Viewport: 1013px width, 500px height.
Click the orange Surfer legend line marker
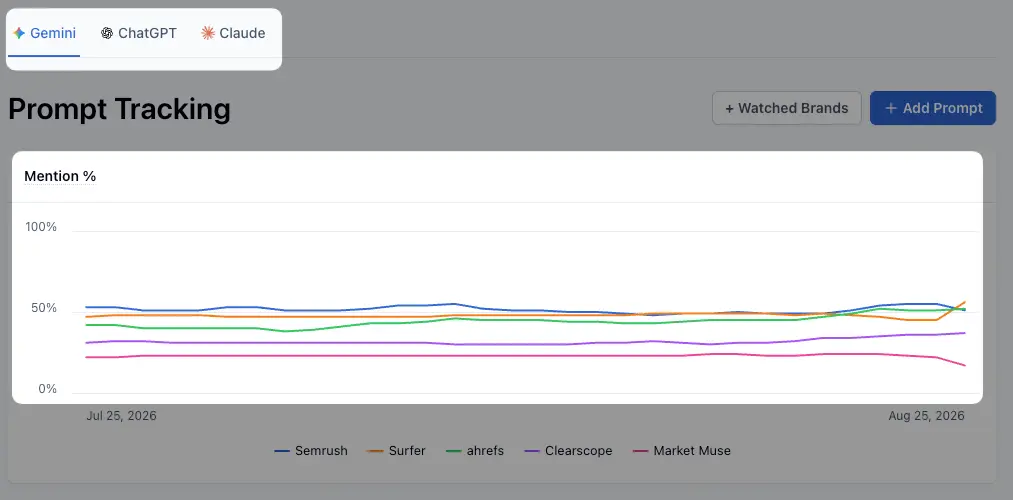375,451
